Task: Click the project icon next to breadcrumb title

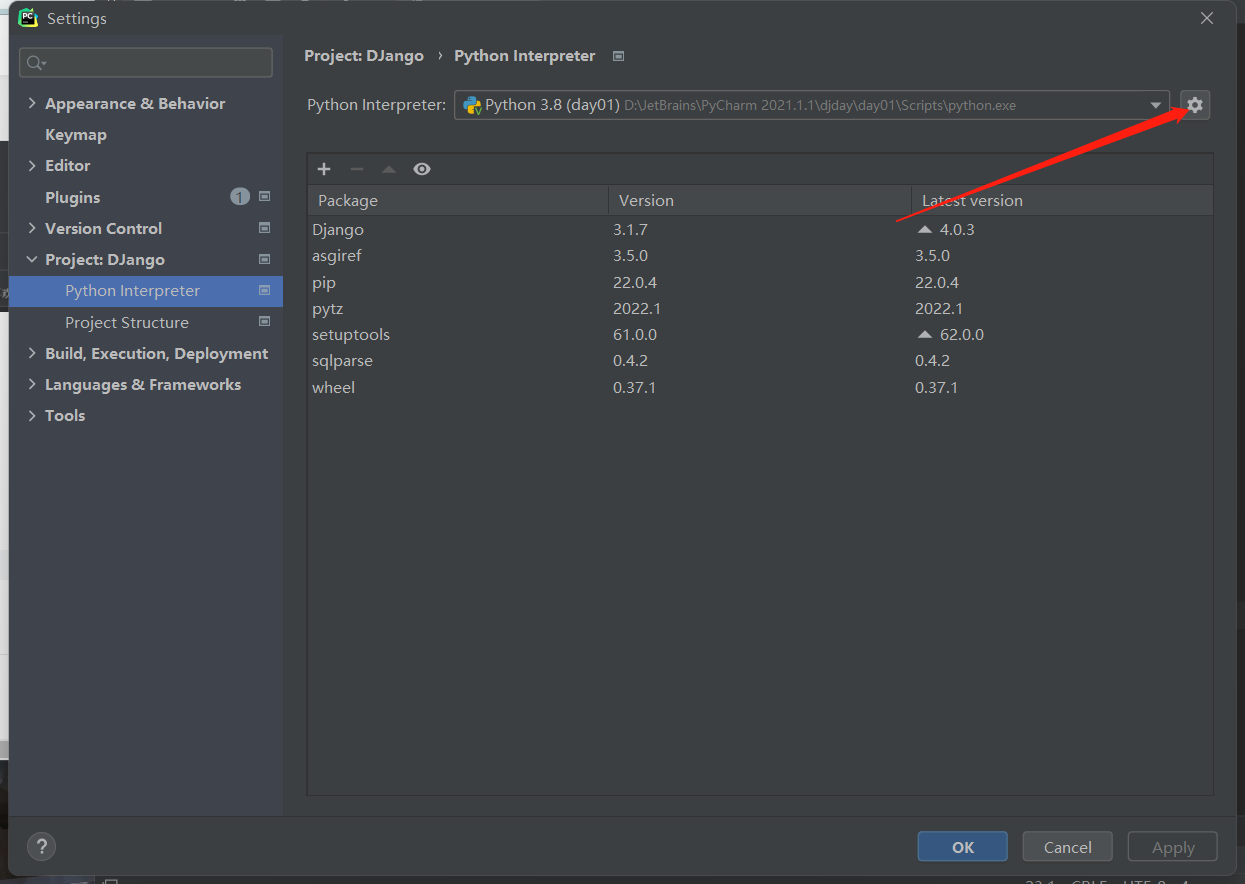Action: tap(618, 56)
